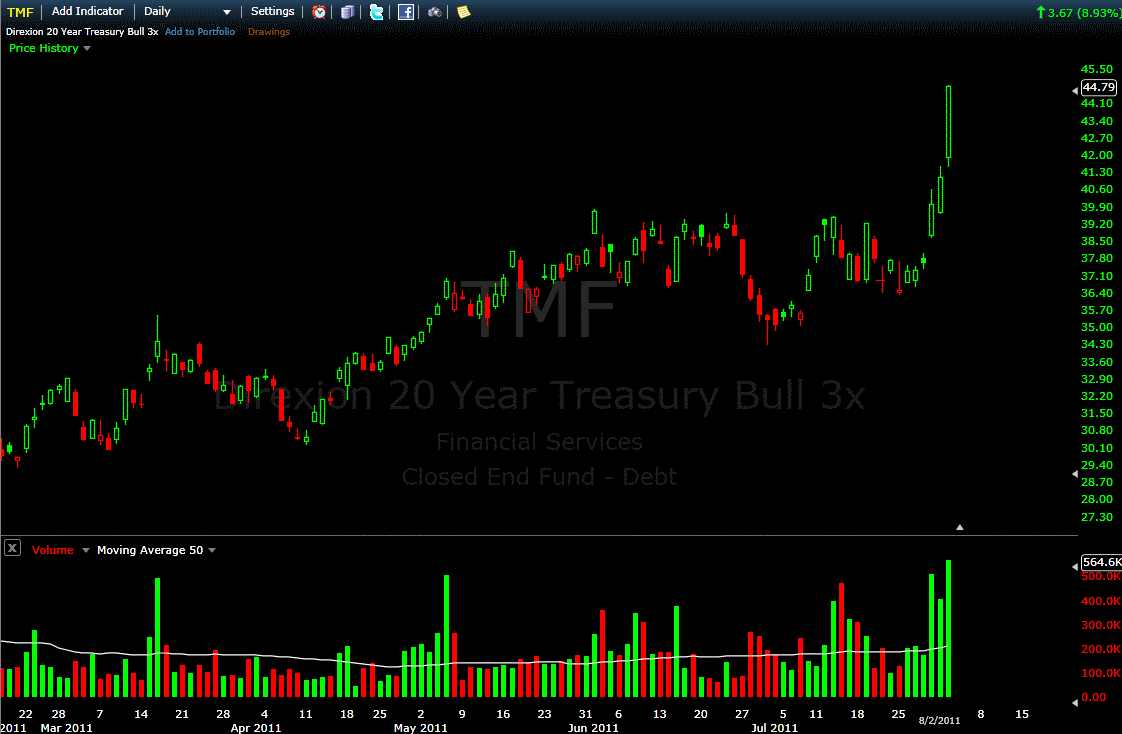Click the Jun 2011 date axis label
Image resolution: width=1122 pixels, height=734 pixels.
(x=592, y=728)
